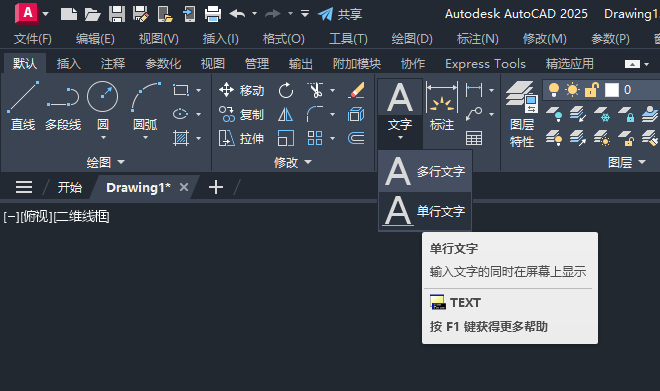660x391 pixels.
Task: Expand the 绘图 panel
Action: click(x=106, y=162)
